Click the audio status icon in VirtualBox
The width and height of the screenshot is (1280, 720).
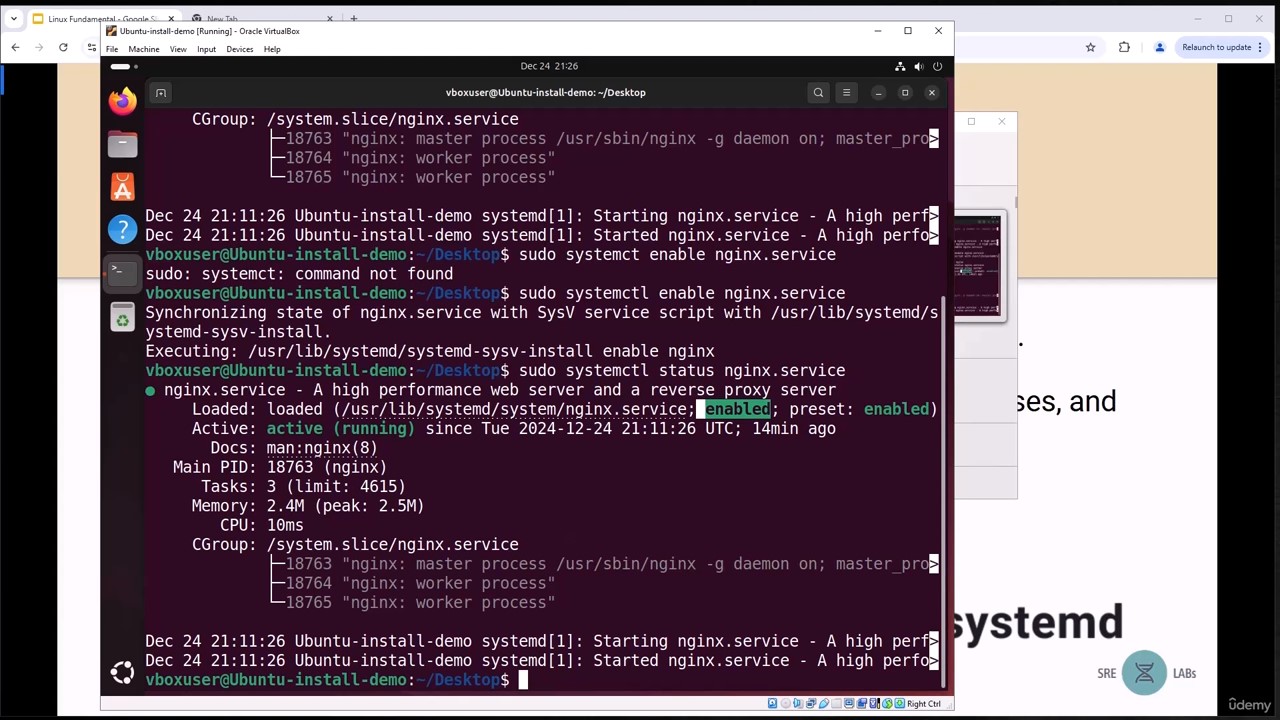click(798, 704)
